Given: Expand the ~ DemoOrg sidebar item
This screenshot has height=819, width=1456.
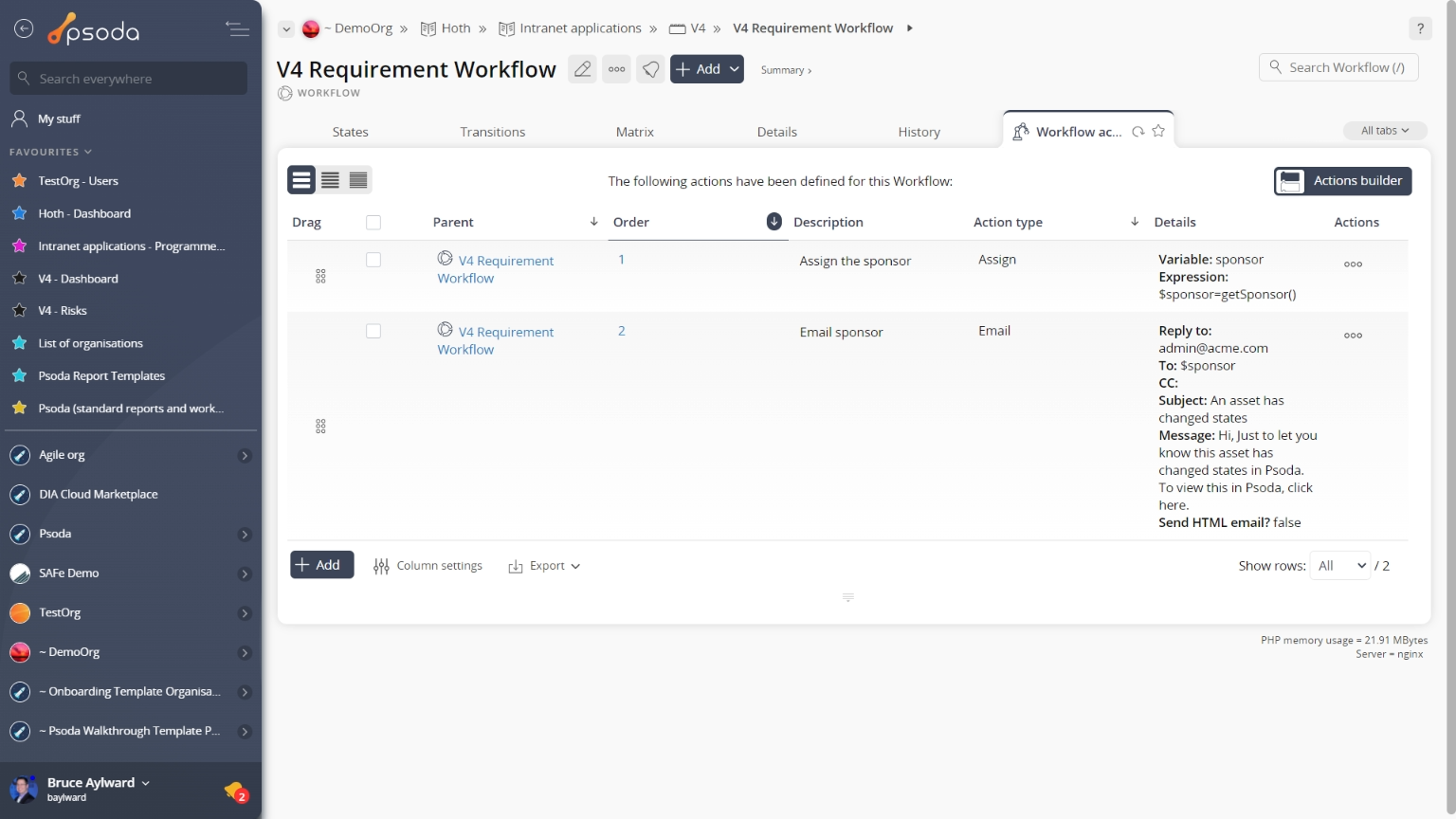Looking at the screenshot, I should click(245, 653).
